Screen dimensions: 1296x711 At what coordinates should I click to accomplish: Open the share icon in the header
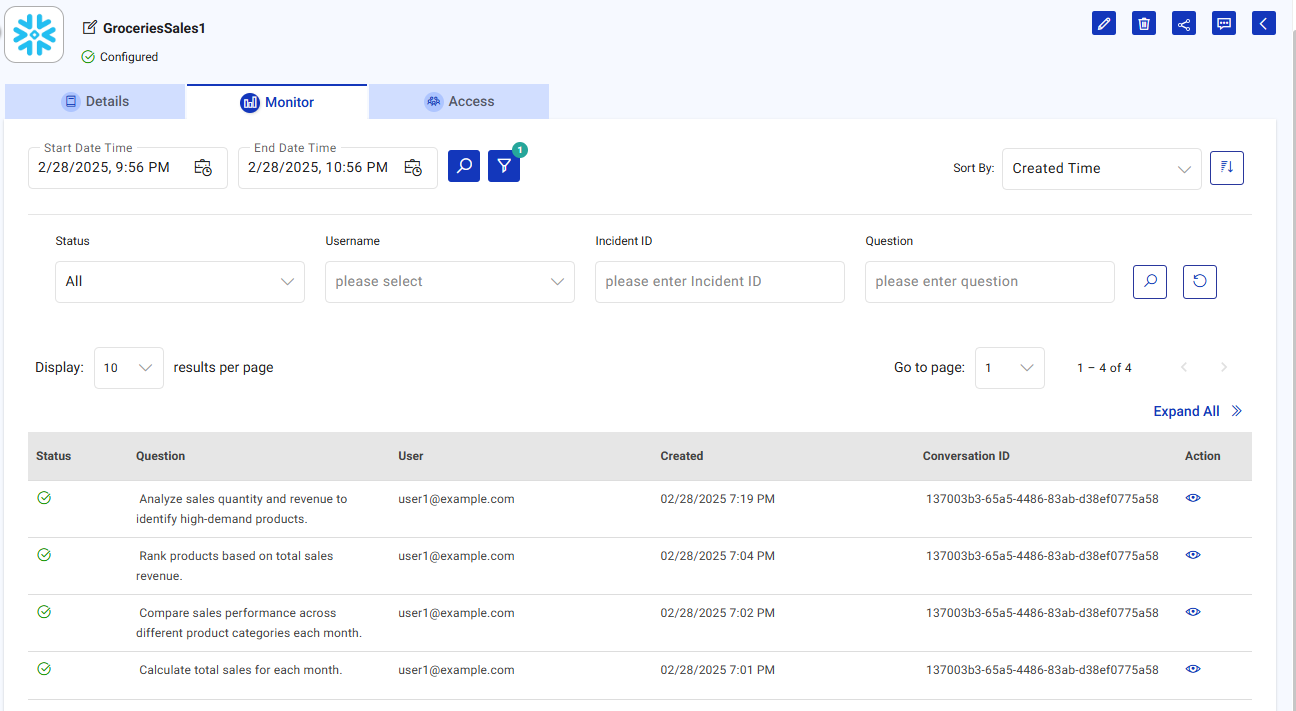point(1184,23)
